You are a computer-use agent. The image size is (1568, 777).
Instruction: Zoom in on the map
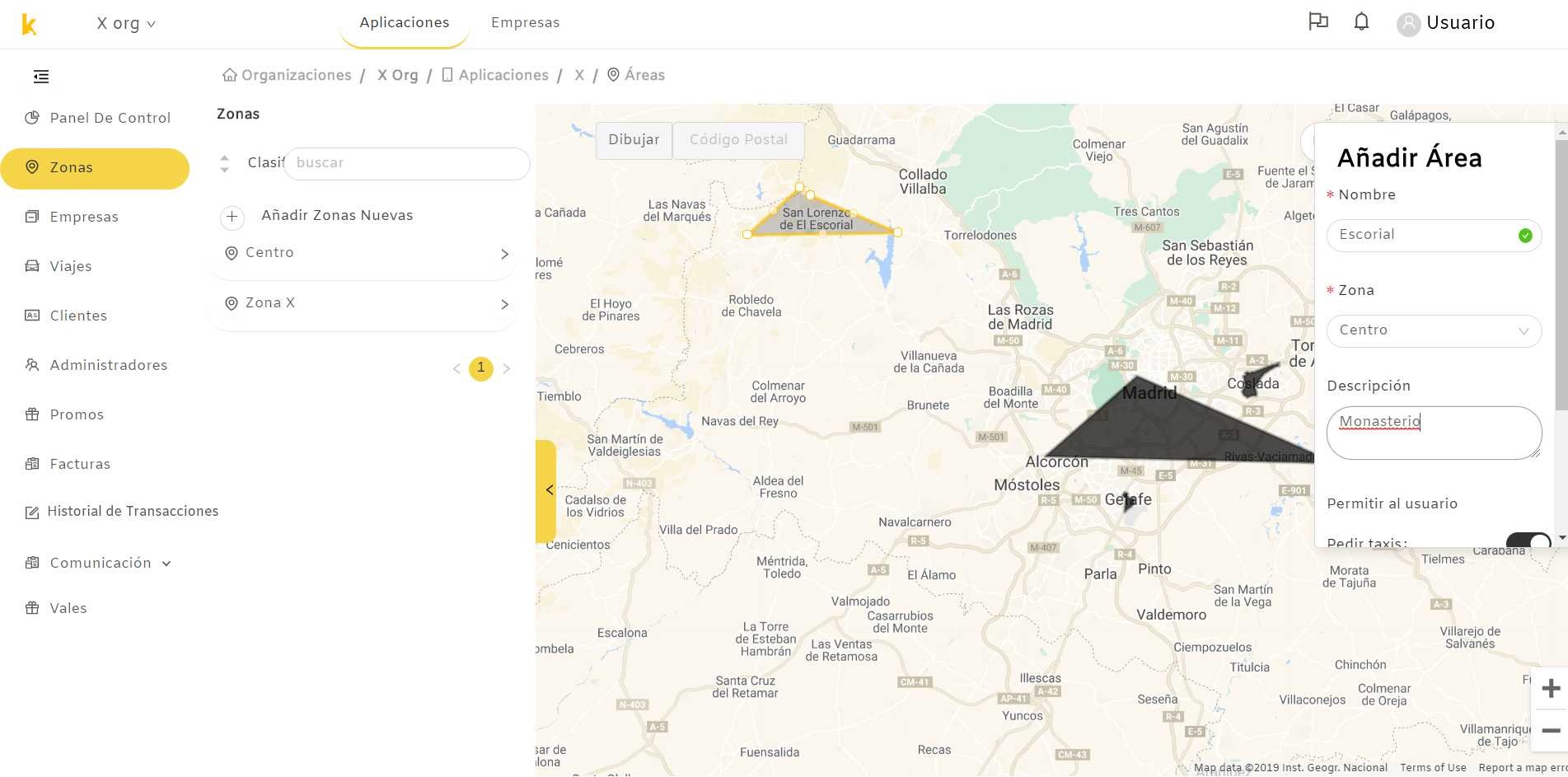[x=1551, y=689]
